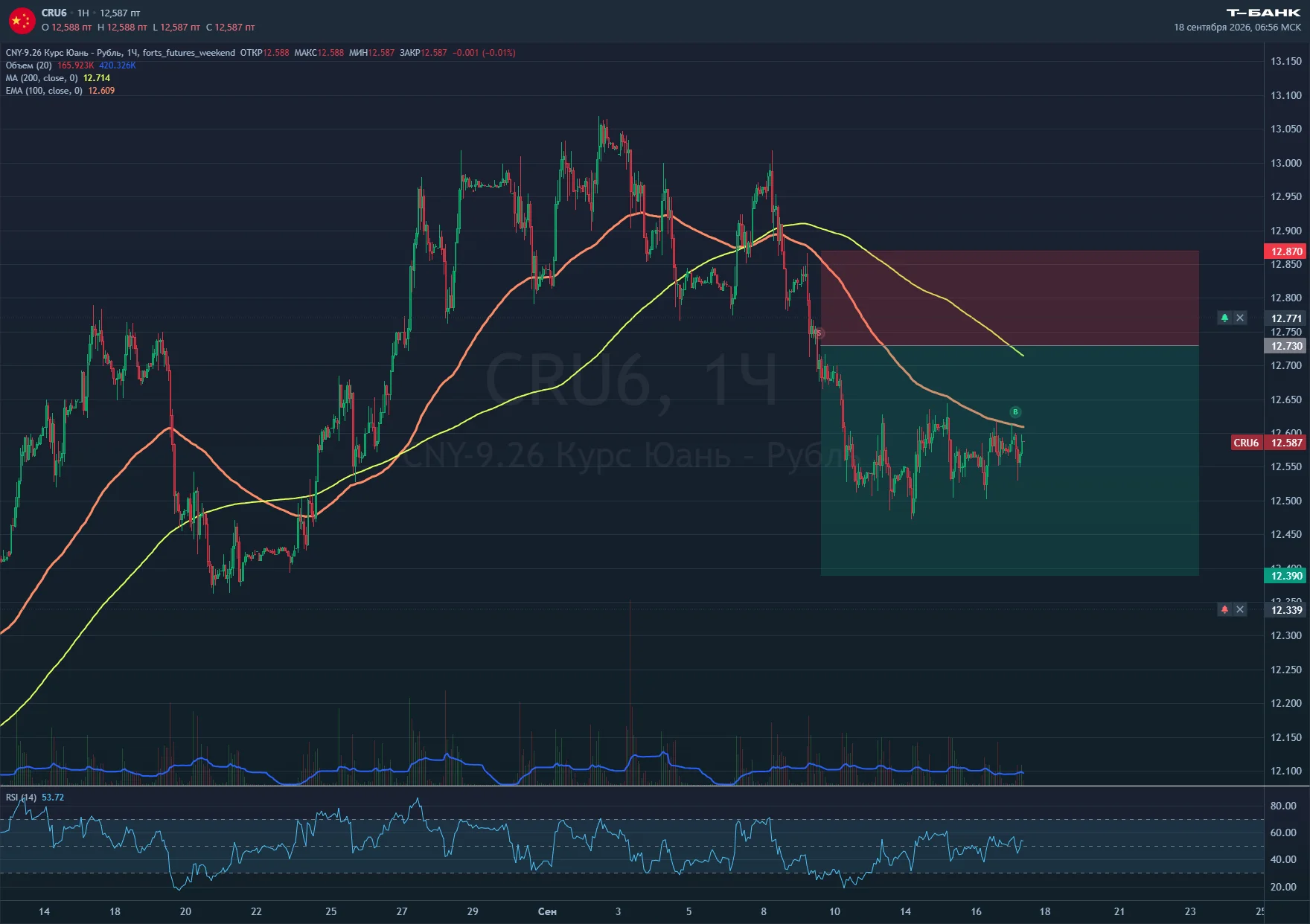
Task: Click the EMA value 12.609
Action: coord(101,91)
